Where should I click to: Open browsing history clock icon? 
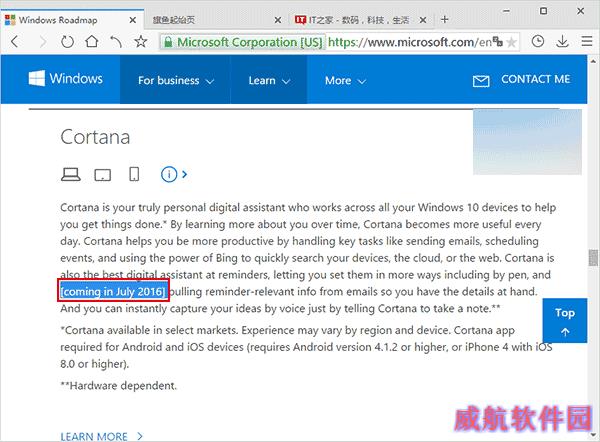click(x=538, y=41)
